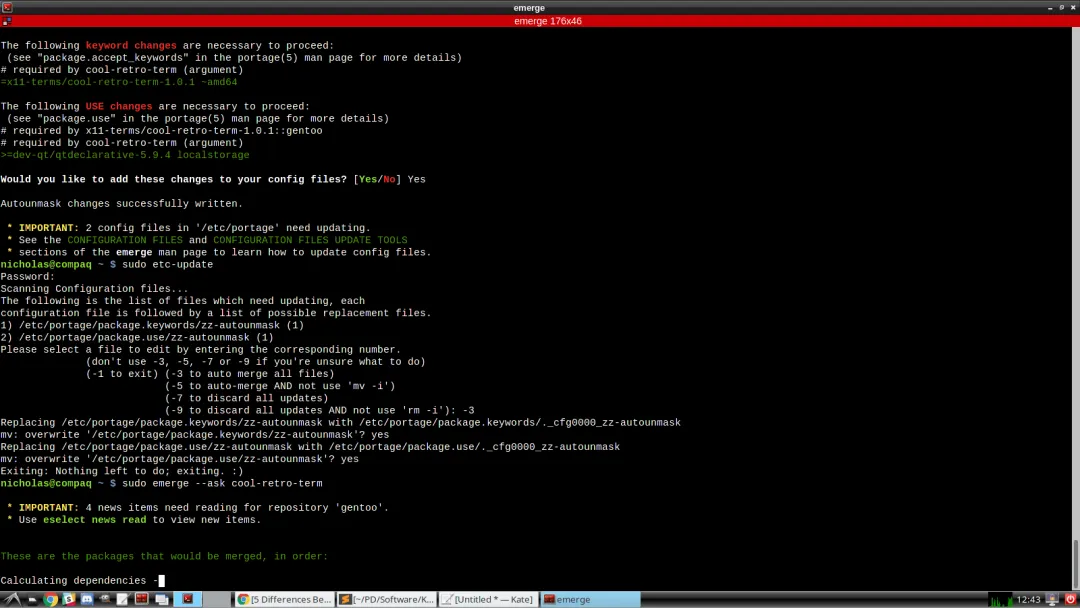Click the terminator window icon in the title bar
The height and width of the screenshot is (608, 1080).
coord(7,8)
